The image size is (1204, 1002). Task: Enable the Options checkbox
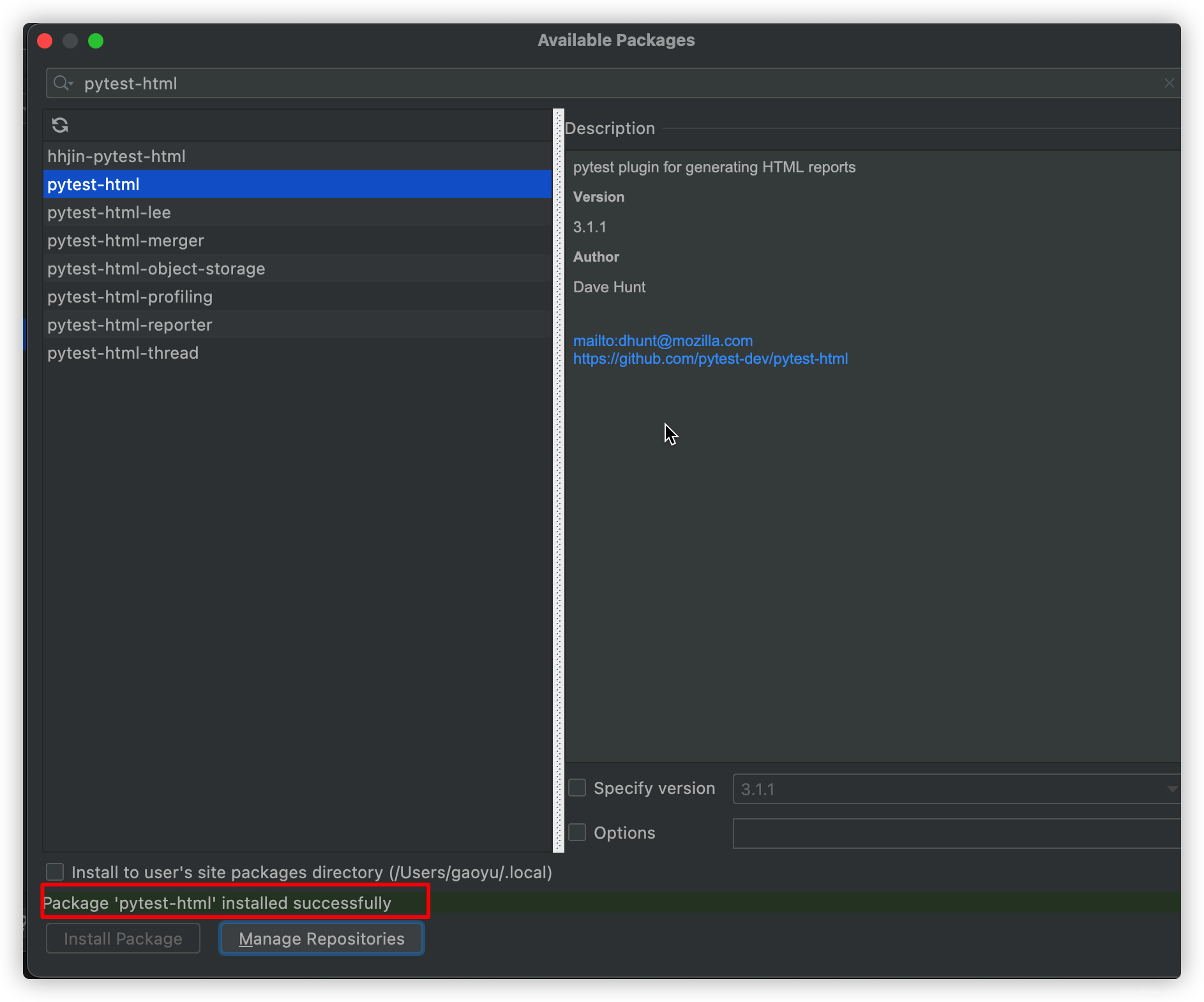click(x=577, y=832)
